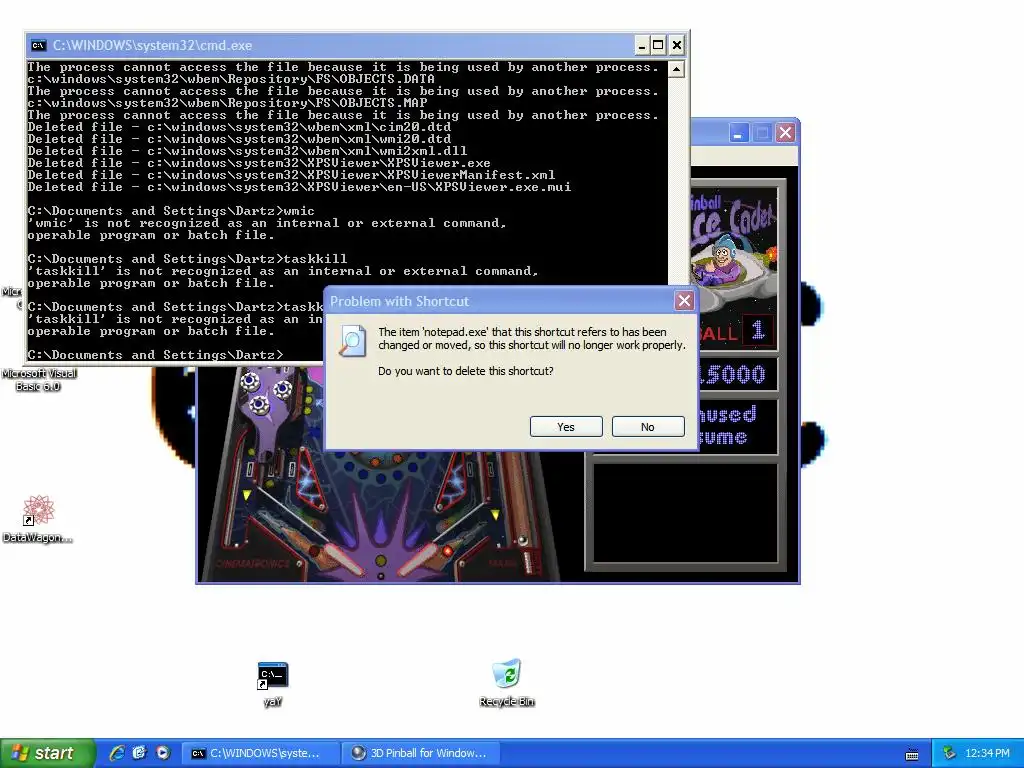
Task: Click the 'wmic' command line in cmd
Action: (171, 211)
